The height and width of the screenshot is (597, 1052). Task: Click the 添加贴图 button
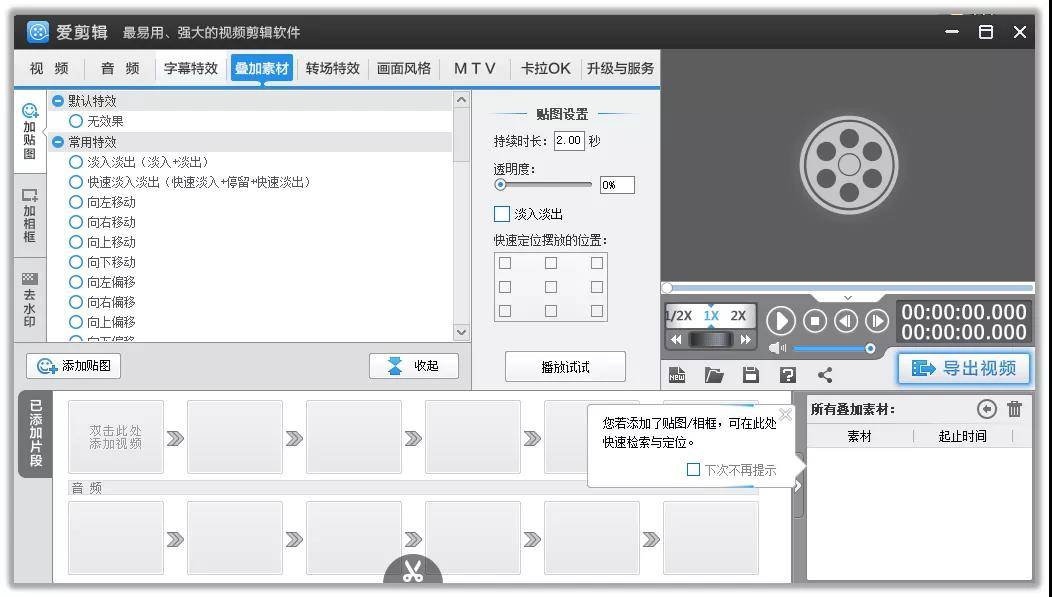pyautogui.click(x=74, y=366)
